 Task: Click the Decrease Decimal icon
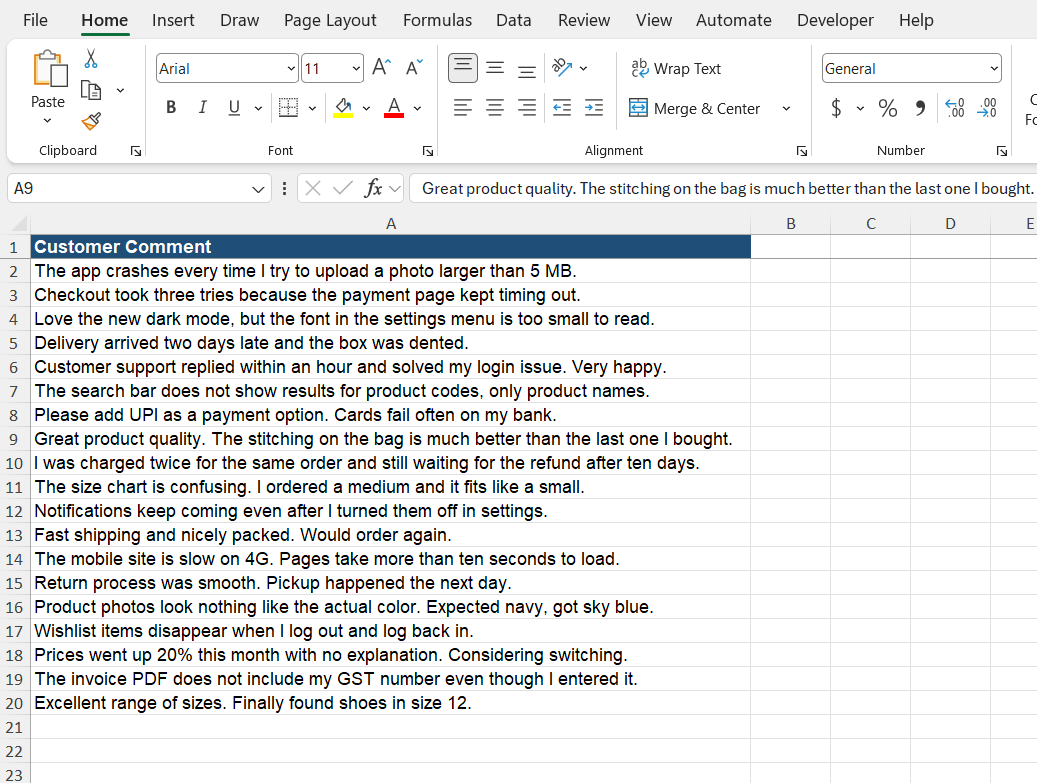click(987, 108)
